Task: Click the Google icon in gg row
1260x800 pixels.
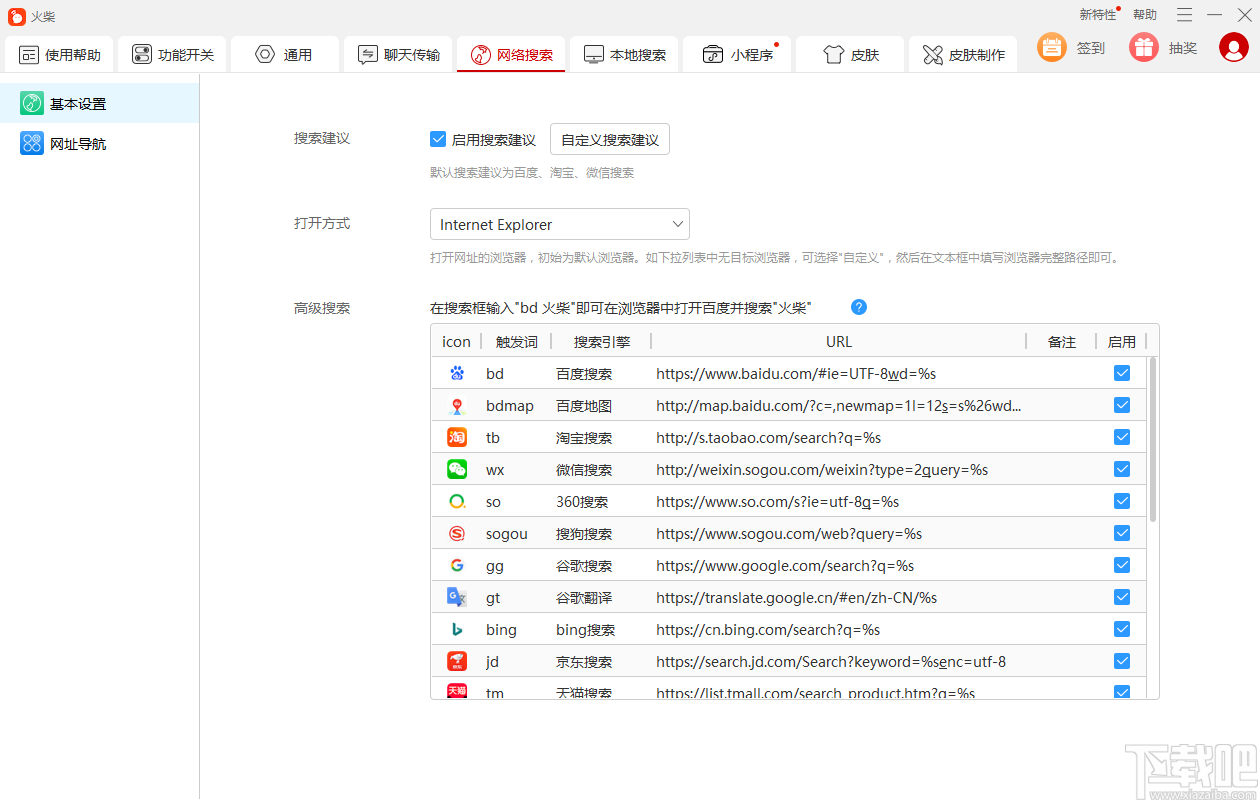Action: click(457, 565)
